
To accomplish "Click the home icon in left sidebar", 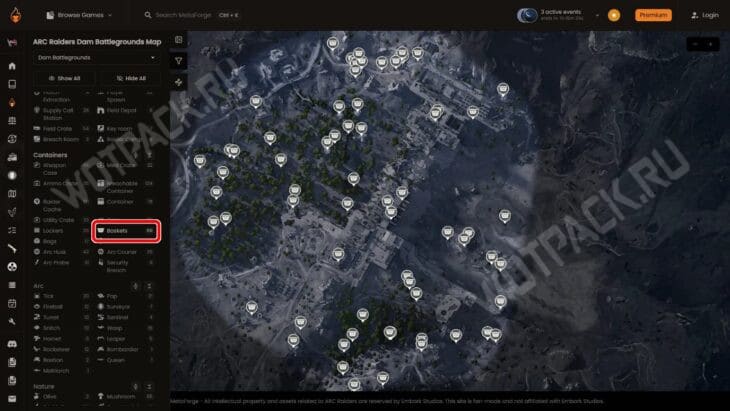I will pyautogui.click(x=12, y=66).
